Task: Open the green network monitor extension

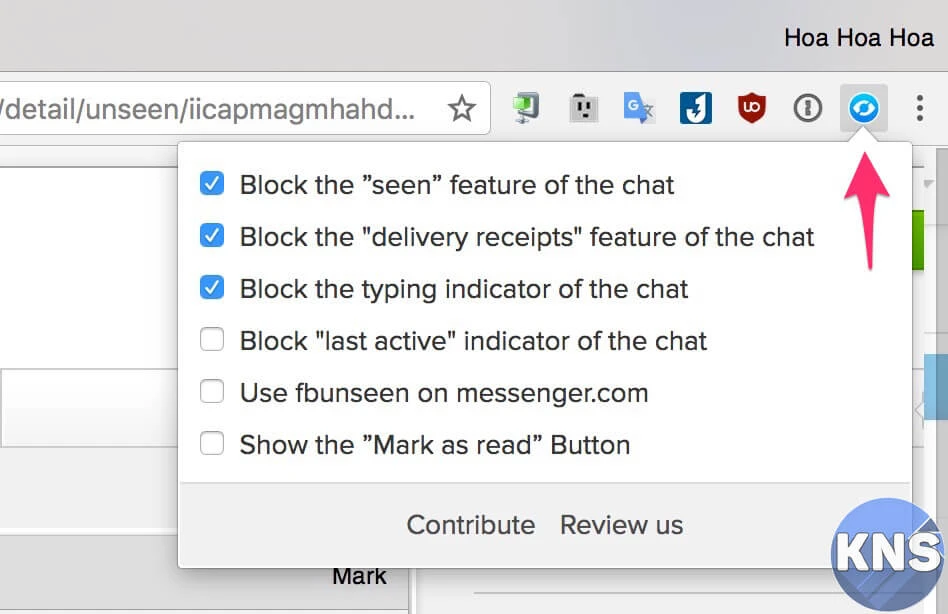Action: pyautogui.click(x=525, y=108)
